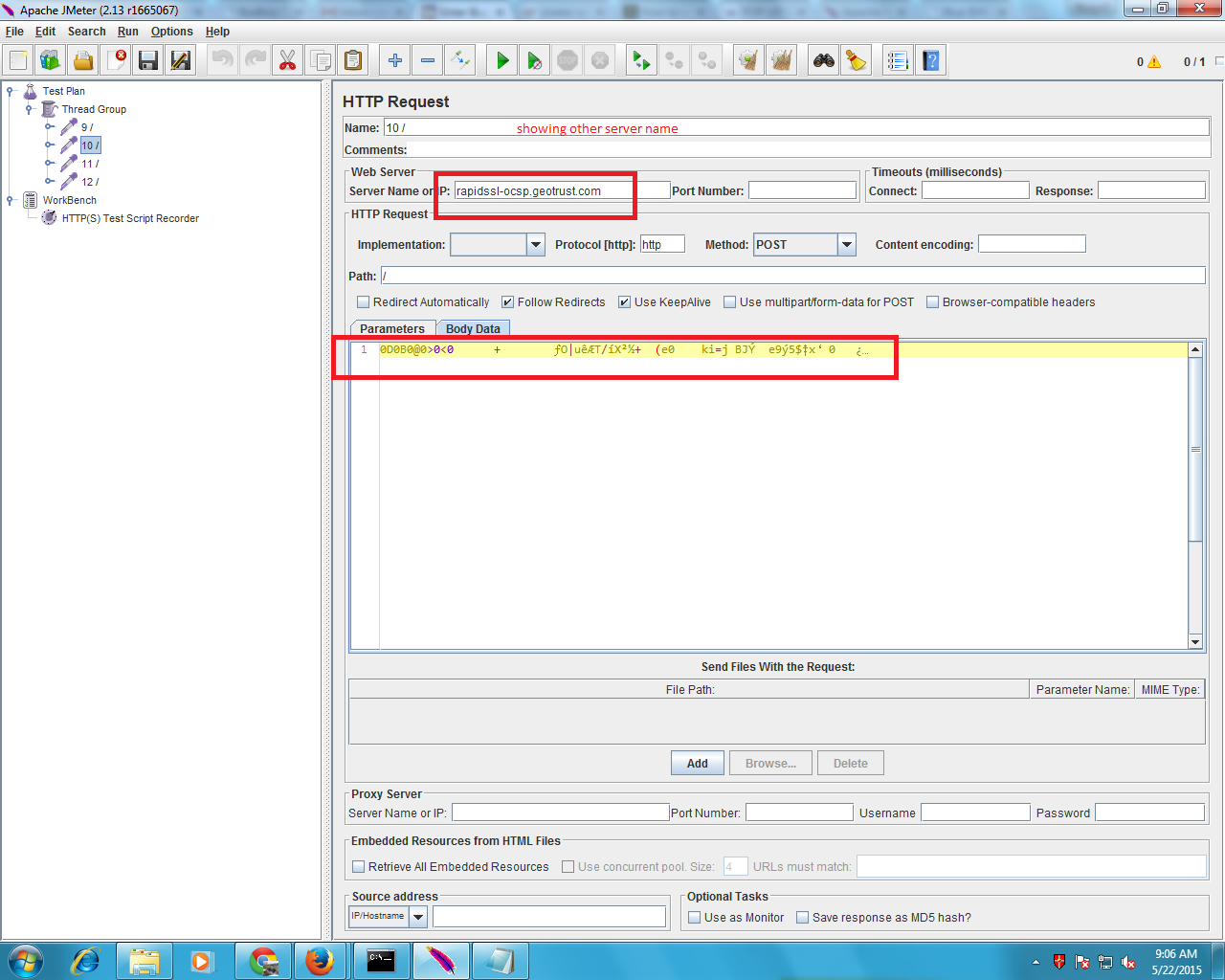Click the Clear All broom icon
1225x980 pixels.
pos(856,60)
